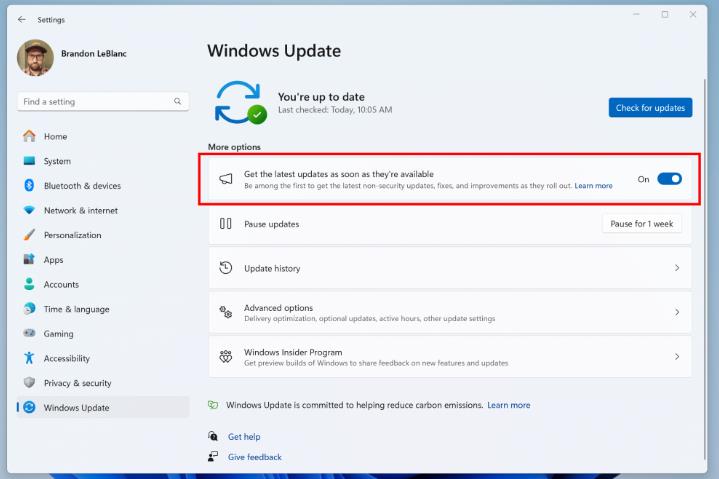The image size is (719, 479).
Task: Maximize the Settings window
Action: 665,15
